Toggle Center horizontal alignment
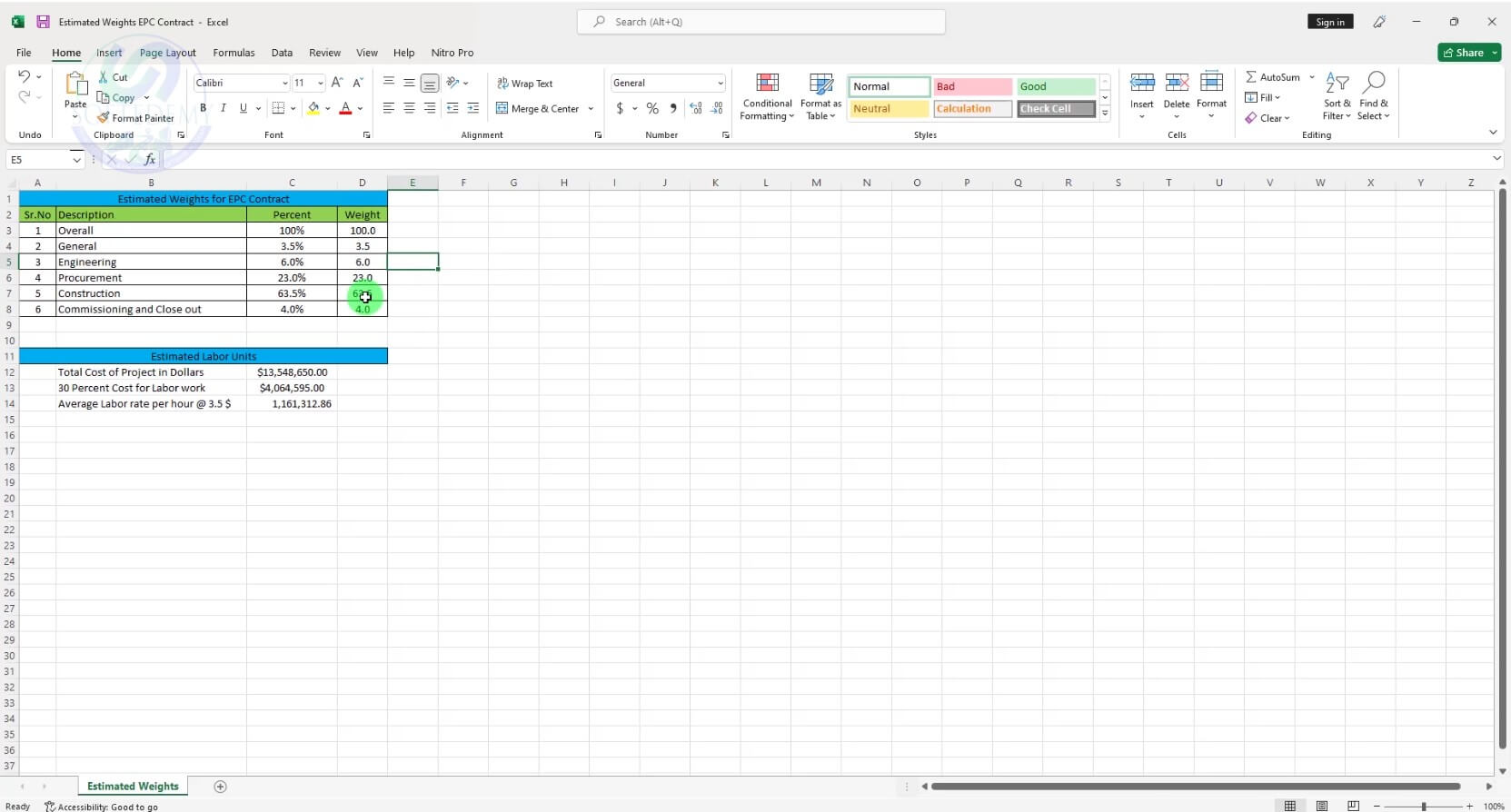Screen dimensions: 1511x812 [409, 108]
